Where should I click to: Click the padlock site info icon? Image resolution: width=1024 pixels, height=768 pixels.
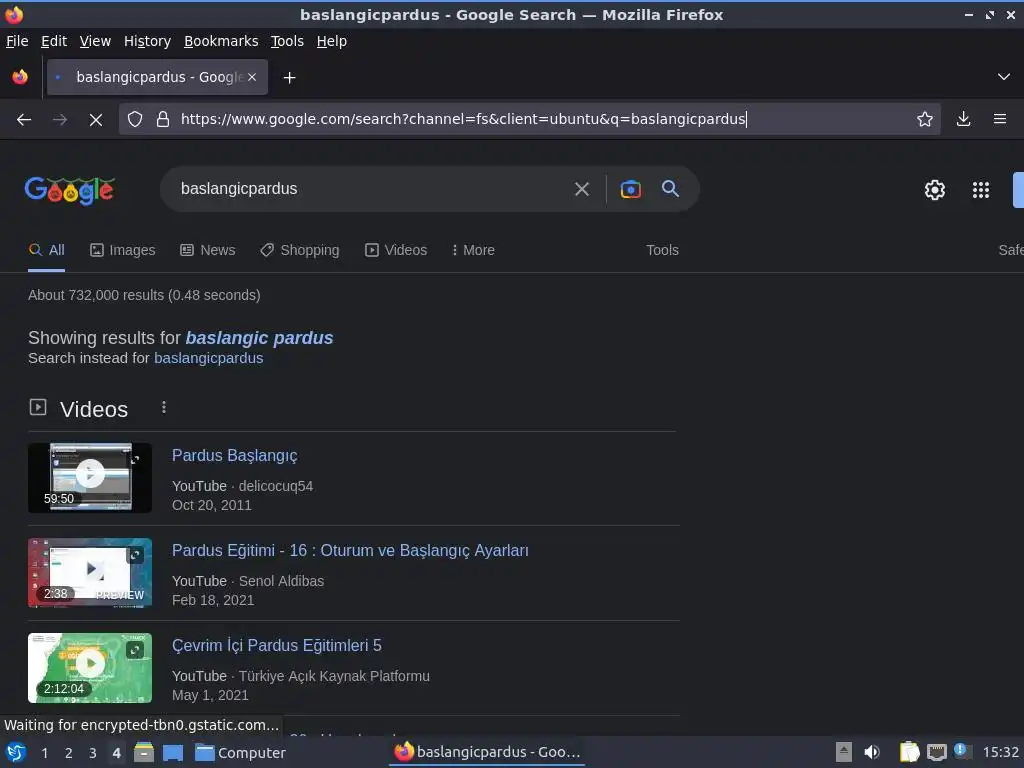(x=163, y=119)
